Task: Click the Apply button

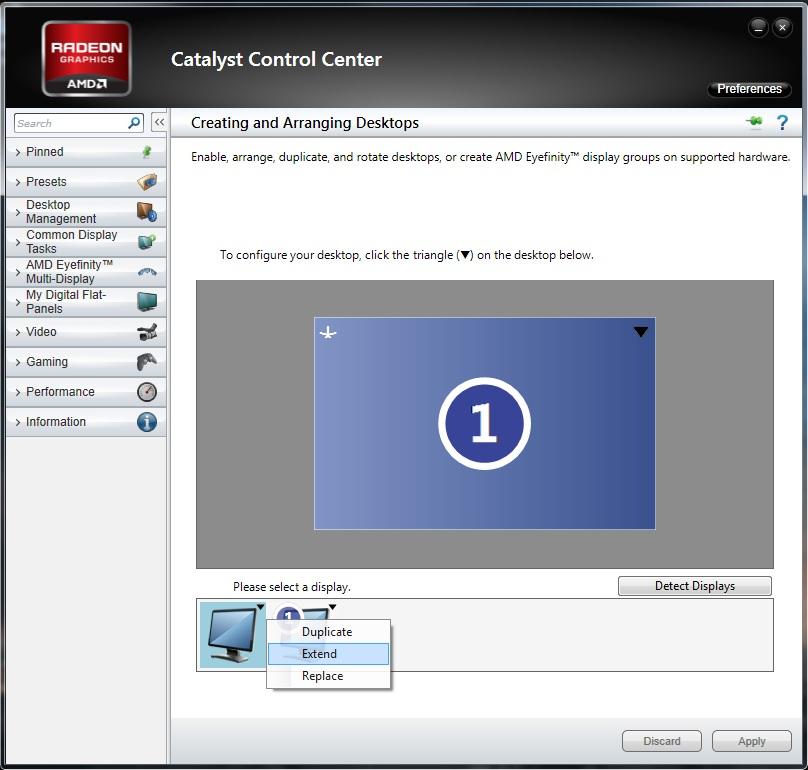Action: point(751,741)
